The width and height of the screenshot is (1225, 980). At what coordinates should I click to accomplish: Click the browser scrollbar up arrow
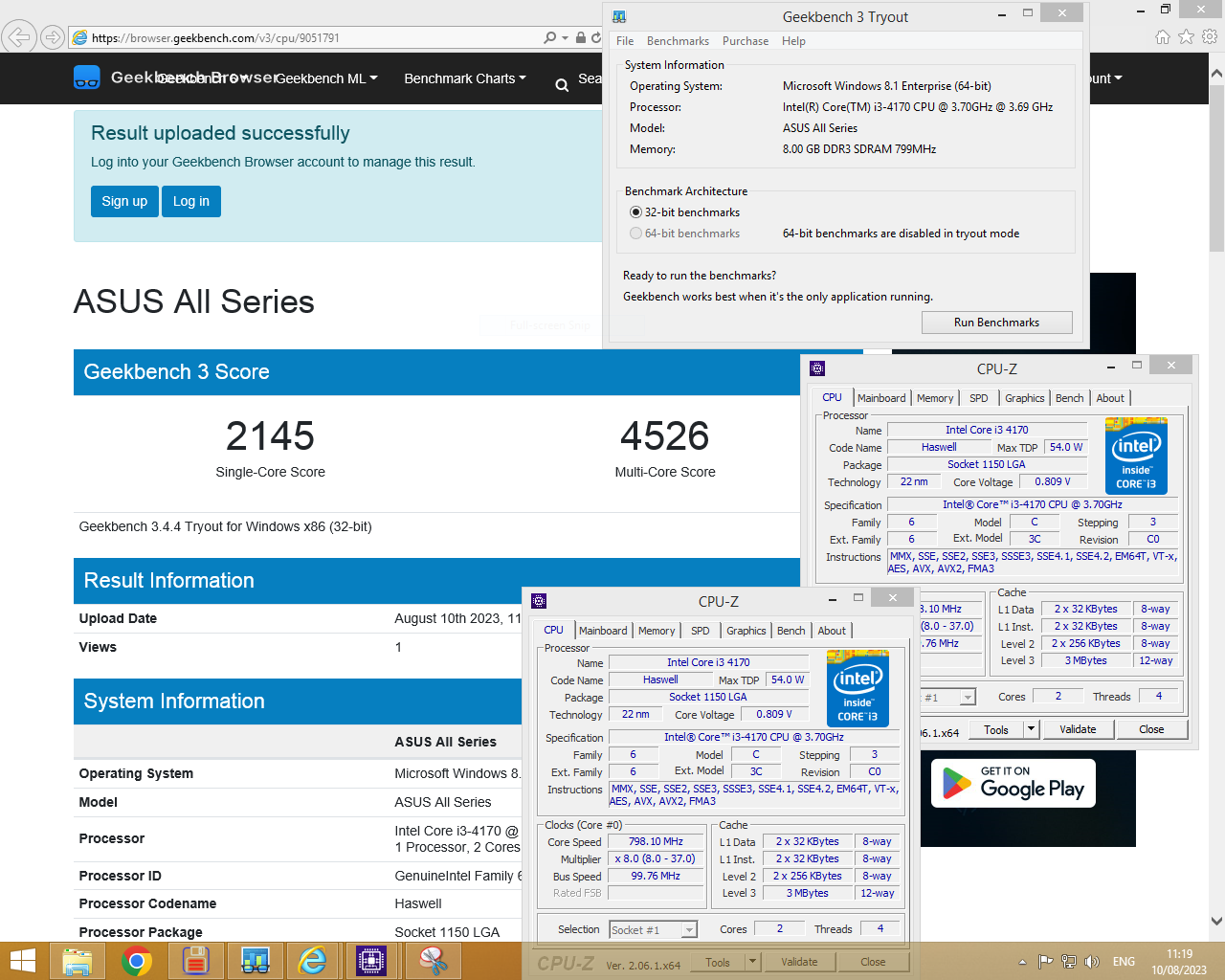[1216, 74]
